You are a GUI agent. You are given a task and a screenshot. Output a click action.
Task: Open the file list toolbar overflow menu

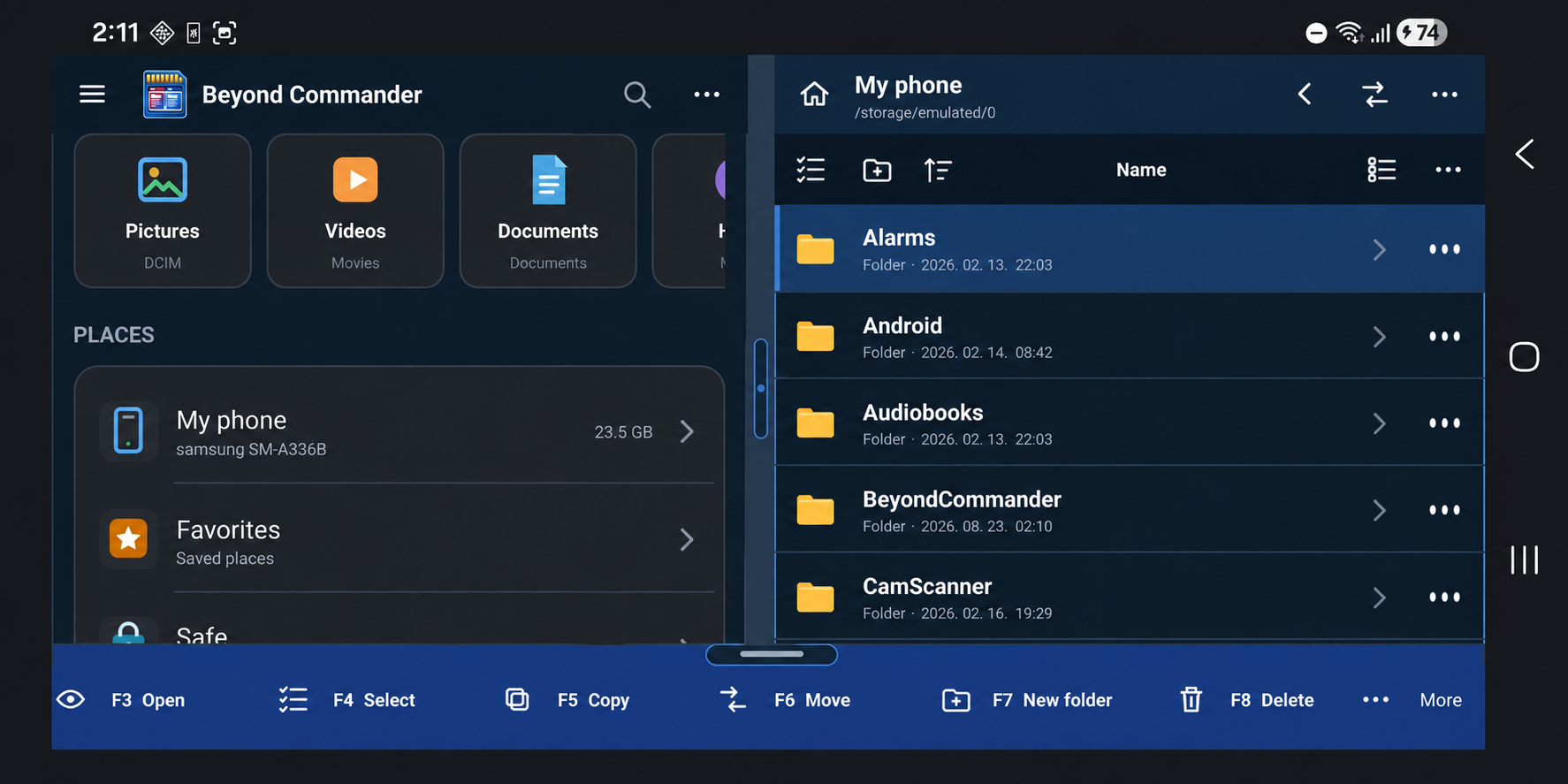point(1448,170)
